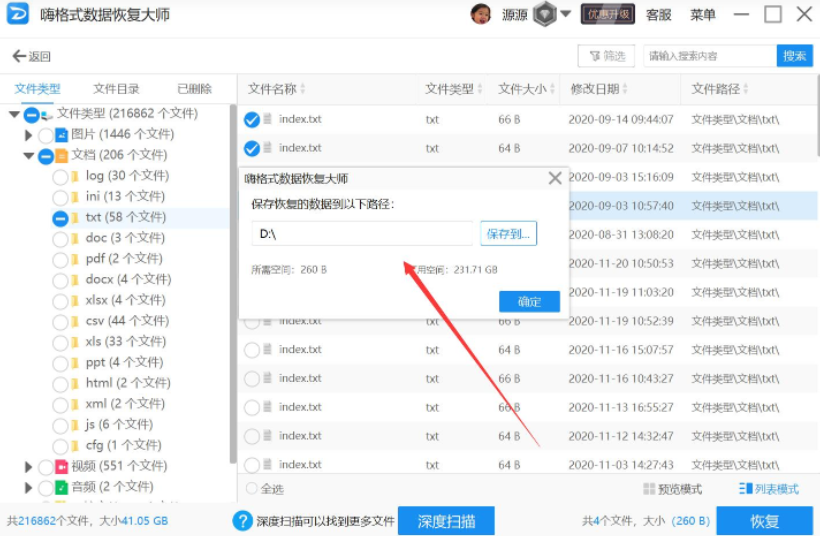Sort by 文件类型 column arrows
This screenshot has width=820, height=536.
pos(480,89)
